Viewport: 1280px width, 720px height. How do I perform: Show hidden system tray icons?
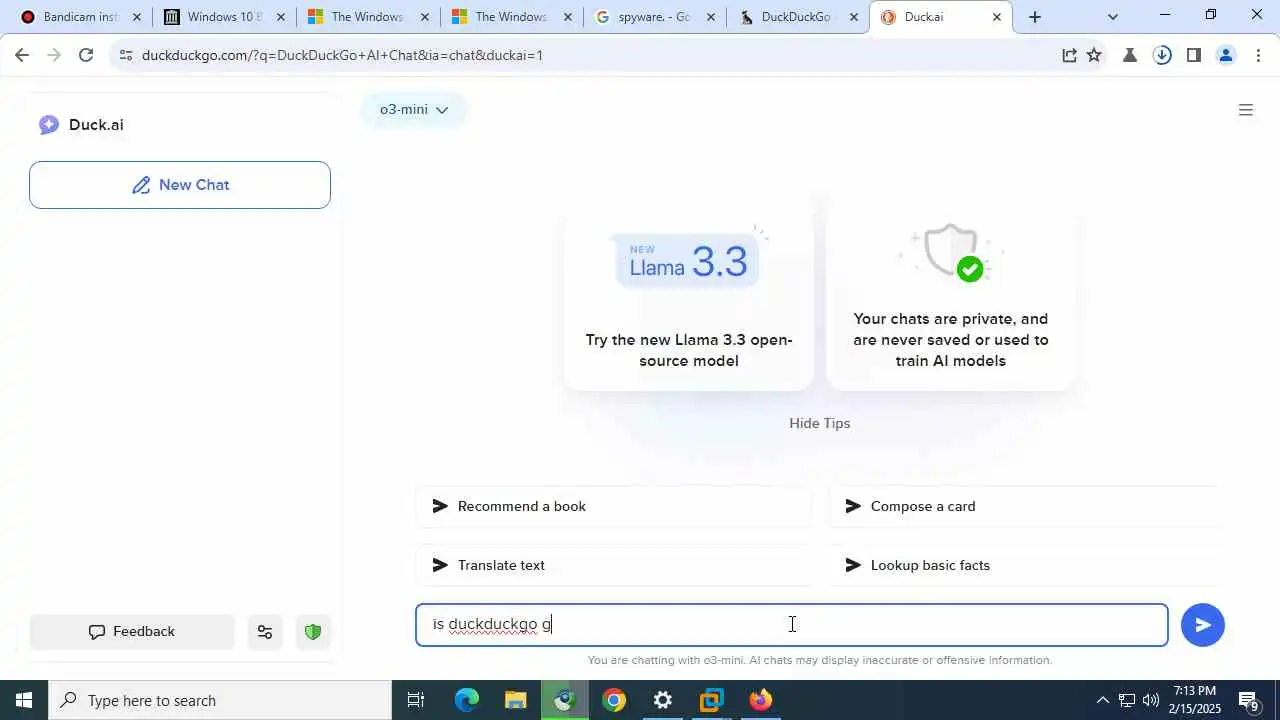1102,700
